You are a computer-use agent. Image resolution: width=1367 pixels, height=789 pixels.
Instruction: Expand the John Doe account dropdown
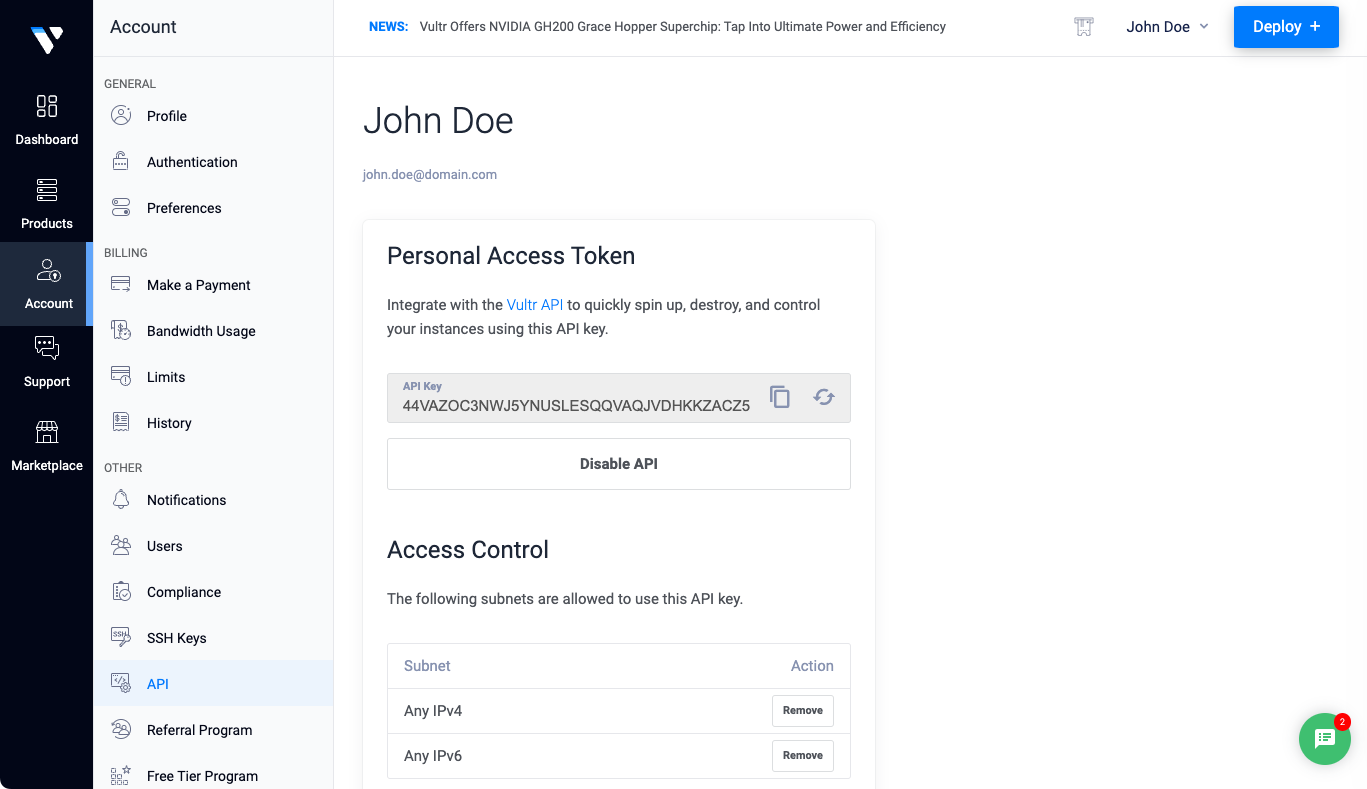tap(1167, 27)
